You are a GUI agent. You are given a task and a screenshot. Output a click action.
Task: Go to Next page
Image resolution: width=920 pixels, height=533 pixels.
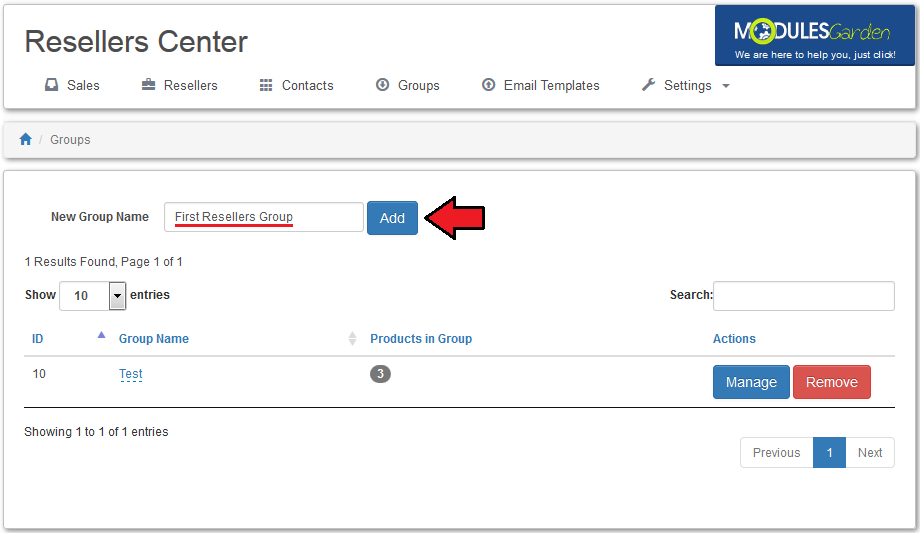click(870, 453)
